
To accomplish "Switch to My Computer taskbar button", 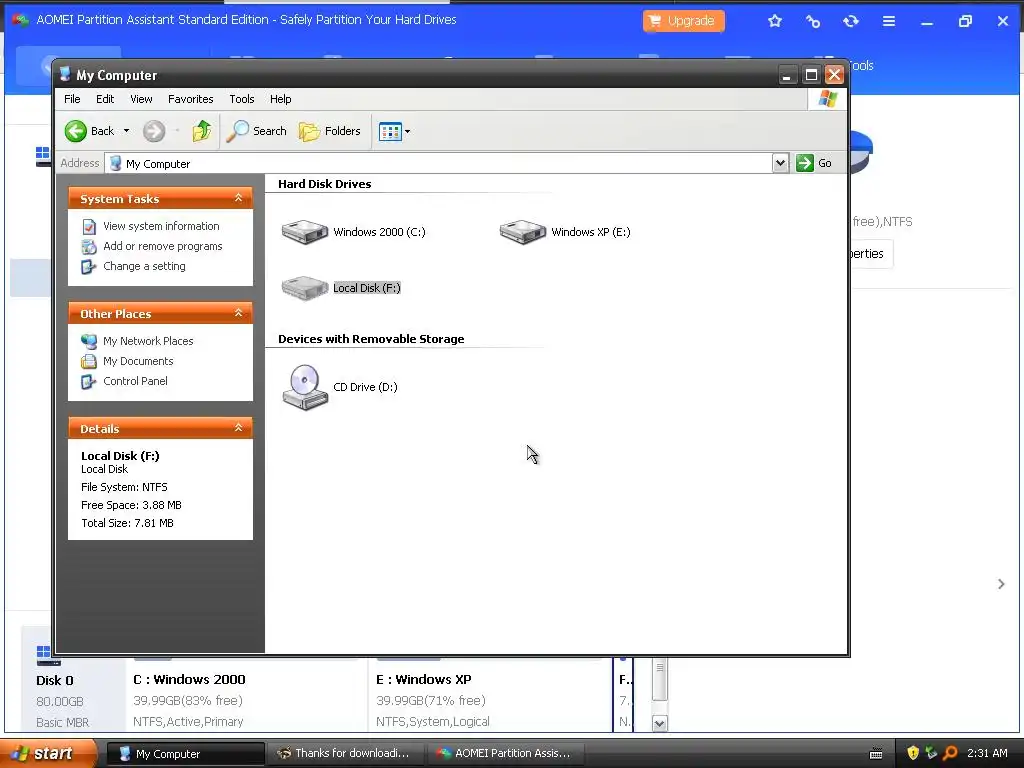I will pyautogui.click(x=186, y=754).
